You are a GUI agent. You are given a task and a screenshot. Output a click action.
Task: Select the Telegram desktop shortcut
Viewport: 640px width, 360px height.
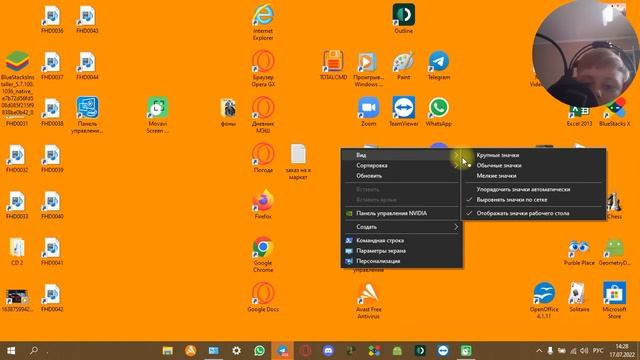pos(439,65)
